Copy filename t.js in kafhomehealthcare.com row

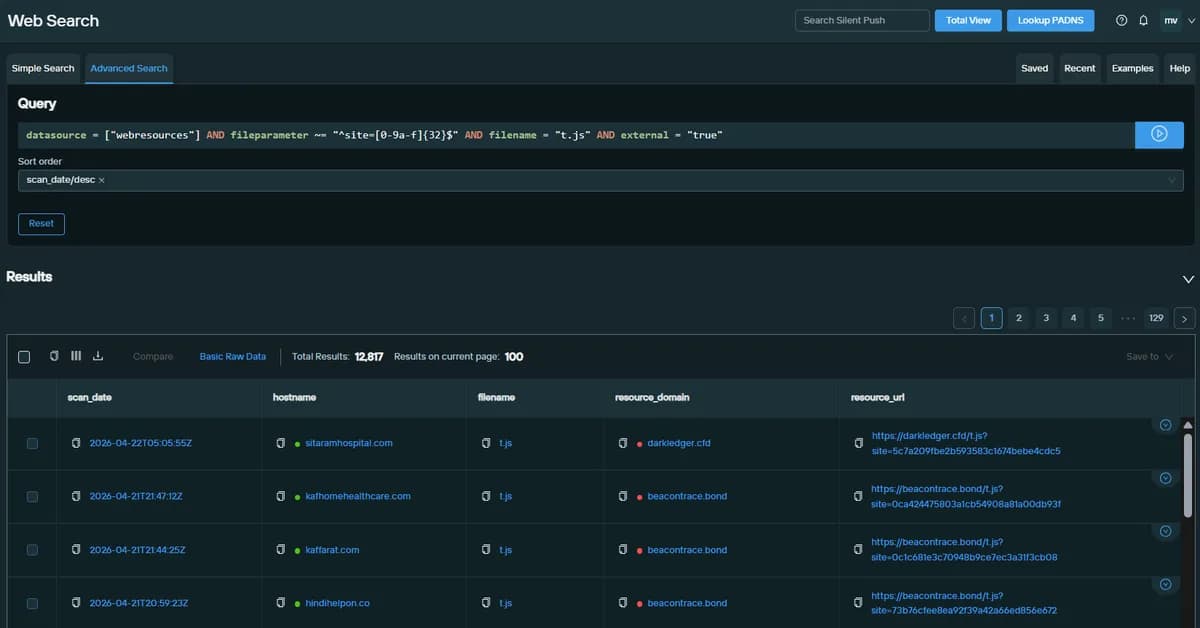[x=486, y=496]
